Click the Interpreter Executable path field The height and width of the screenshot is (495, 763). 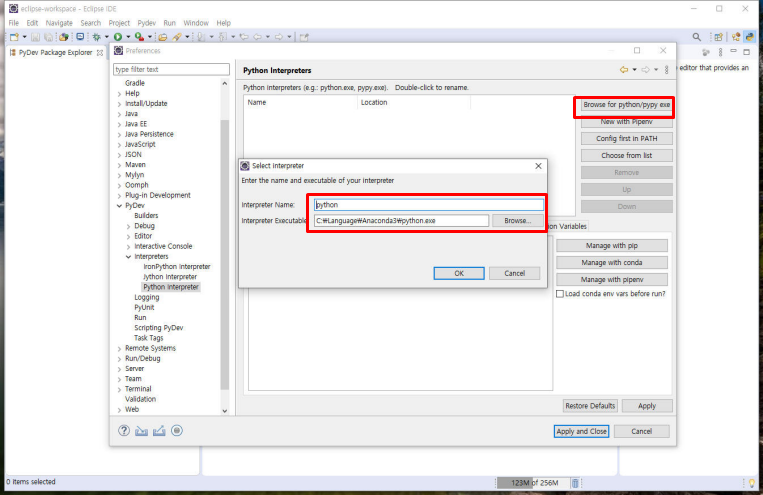401,220
